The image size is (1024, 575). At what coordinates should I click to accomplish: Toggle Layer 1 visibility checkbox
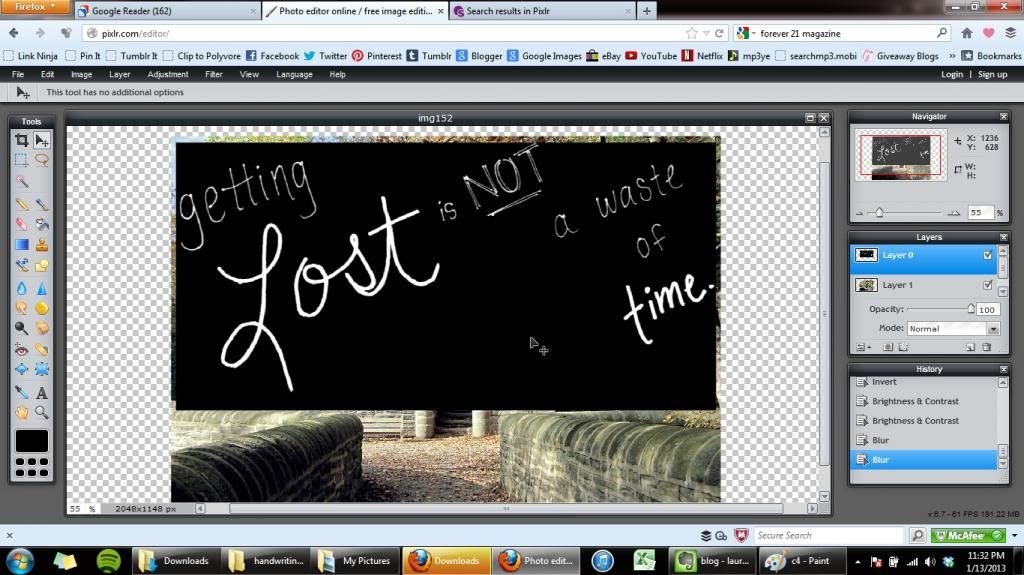pyautogui.click(x=987, y=285)
